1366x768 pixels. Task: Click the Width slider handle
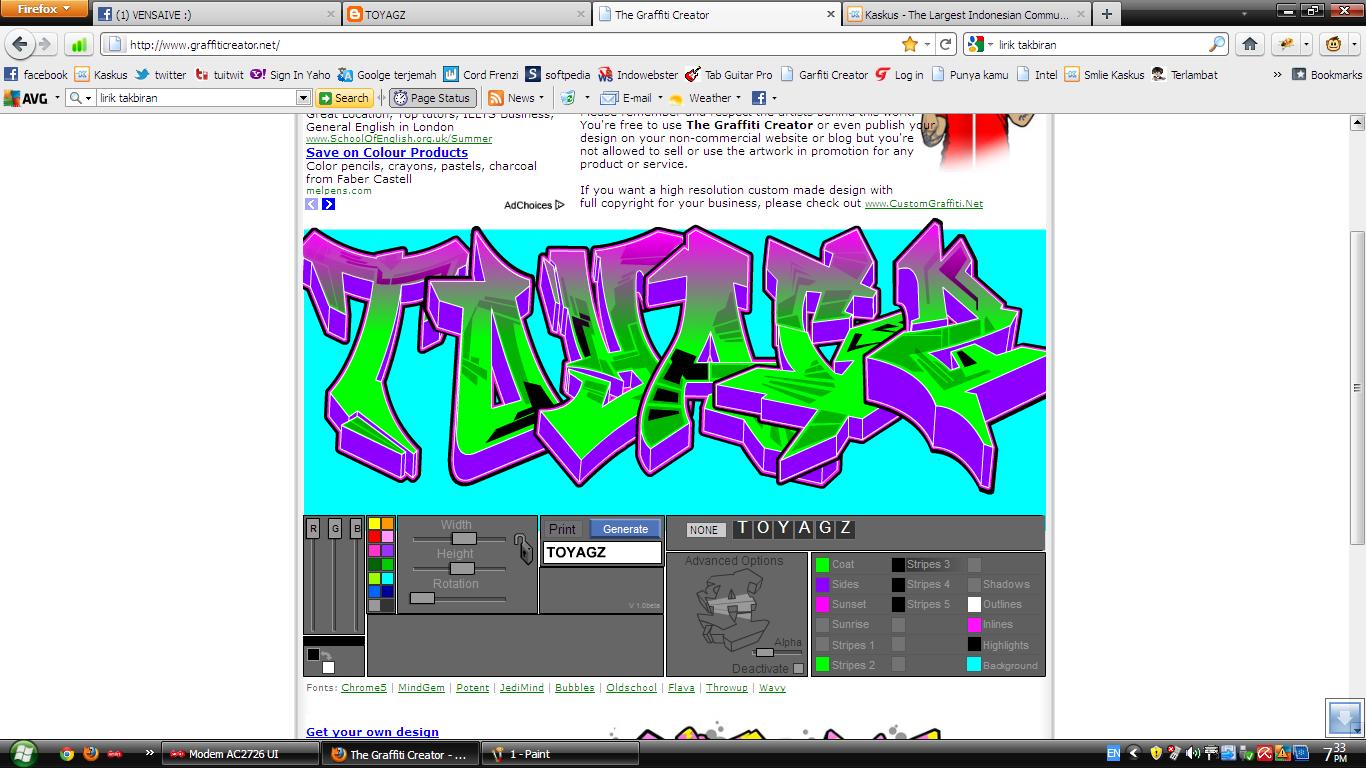(x=464, y=538)
